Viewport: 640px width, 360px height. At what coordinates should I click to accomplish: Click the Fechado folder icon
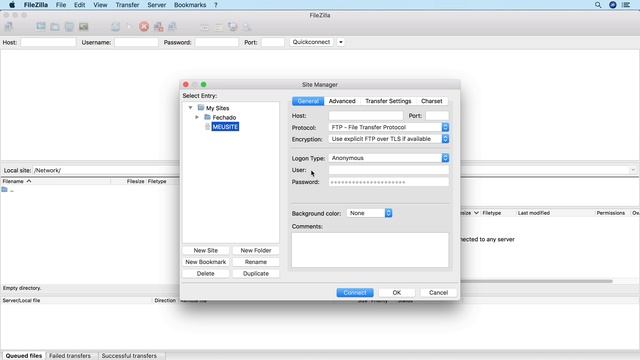(207, 117)
